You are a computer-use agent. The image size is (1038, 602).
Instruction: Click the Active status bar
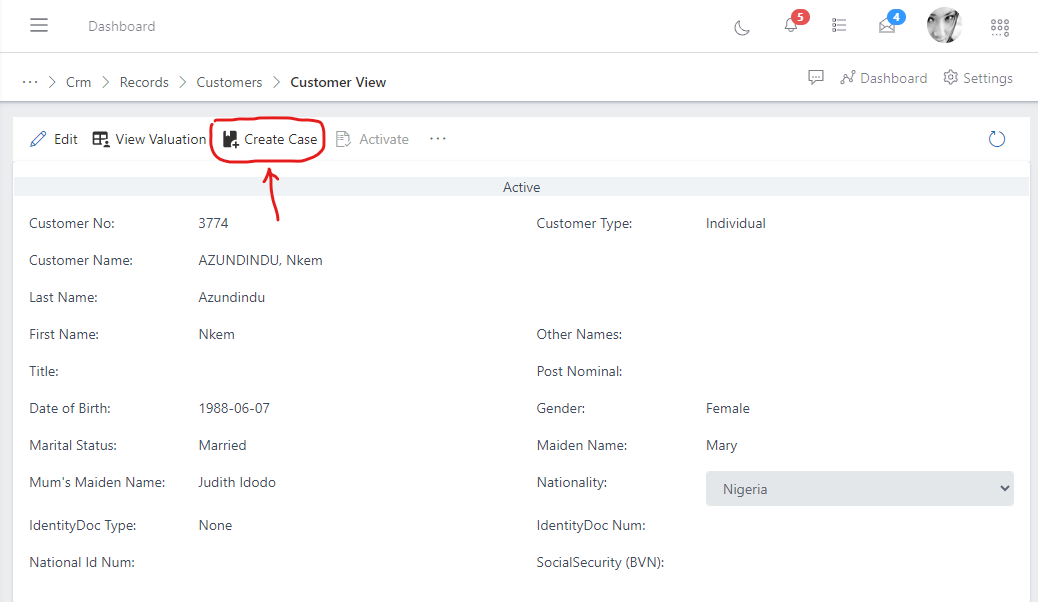(521, 187)
